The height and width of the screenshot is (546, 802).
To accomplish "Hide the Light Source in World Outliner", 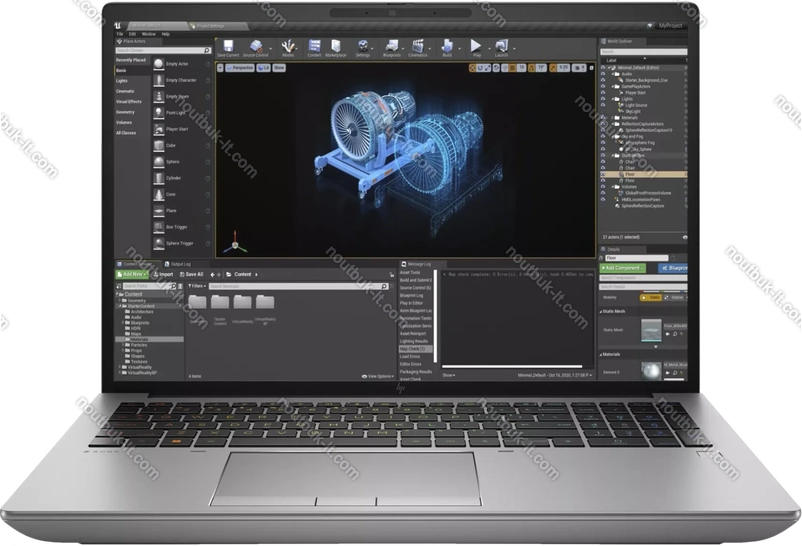I will pyautogui.click(x=604, y=105).
